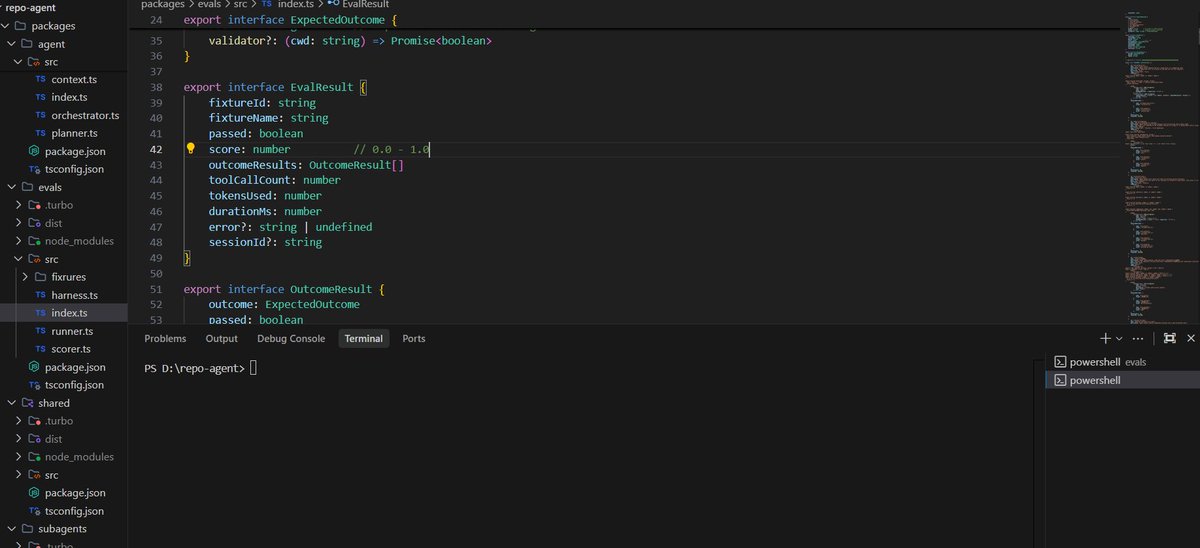Click the powershell evals terminal icon
1200x548 pixels.
tap(1060, 362)
